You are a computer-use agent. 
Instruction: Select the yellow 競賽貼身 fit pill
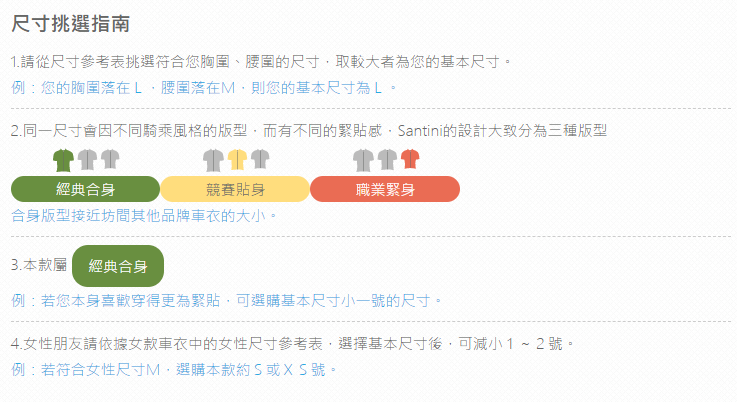pyautogui.click(x=235, y=189)
